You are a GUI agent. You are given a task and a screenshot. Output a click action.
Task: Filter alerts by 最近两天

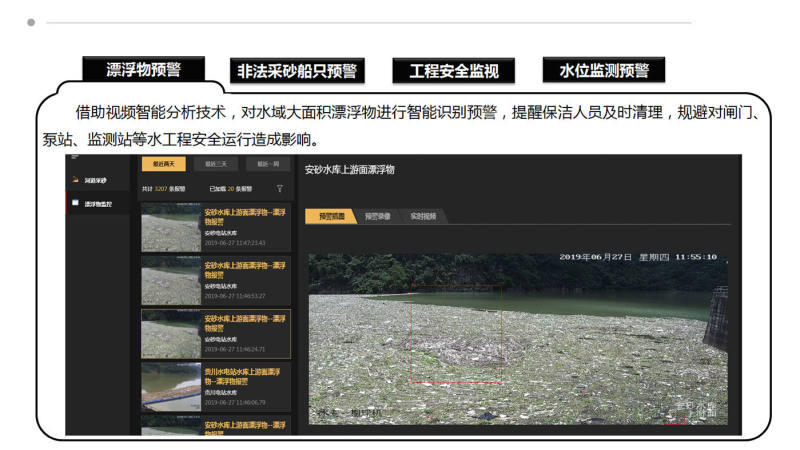163,165
